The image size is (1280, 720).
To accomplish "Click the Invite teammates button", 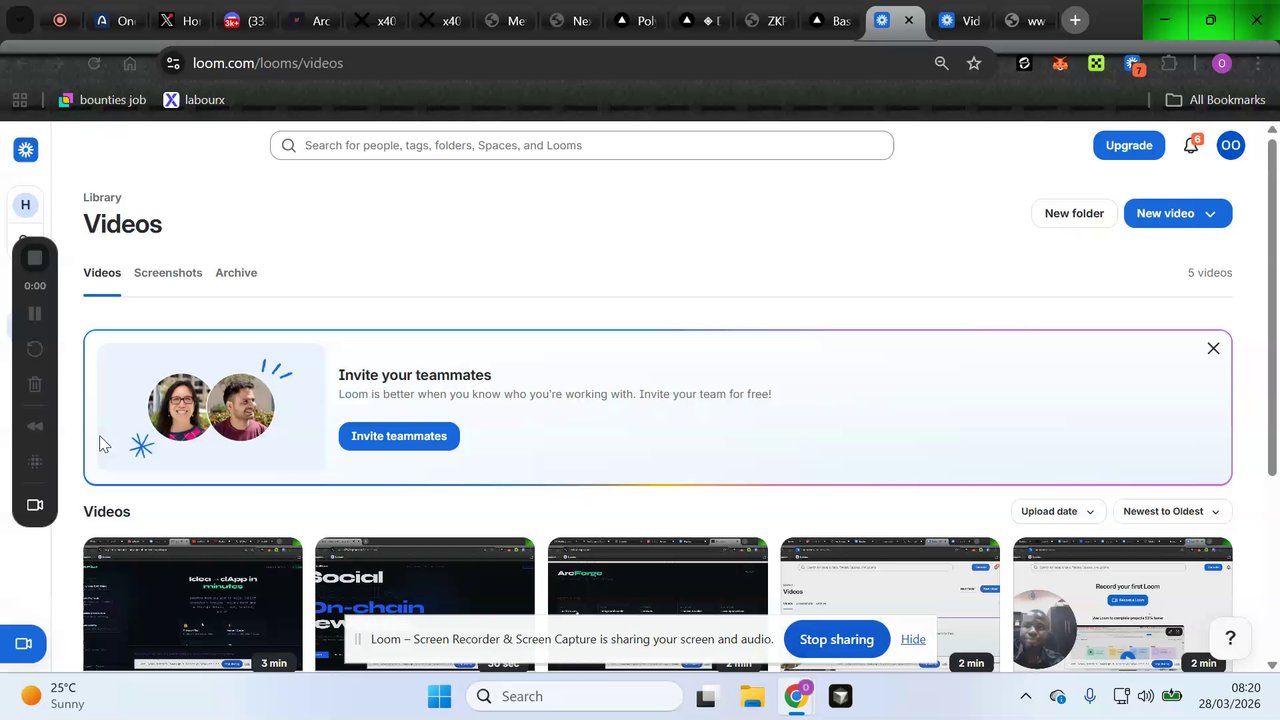I will (399, 436).
